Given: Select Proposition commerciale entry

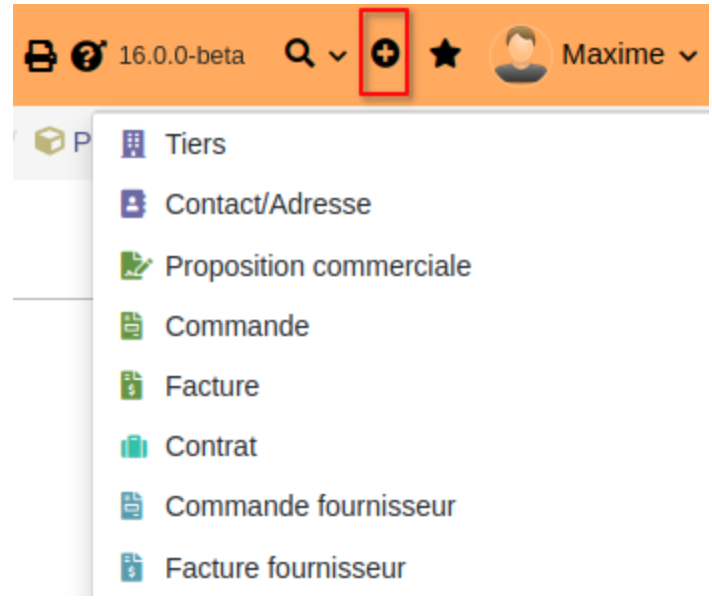Looking at the screenshot, I should [x=318, y=266].
